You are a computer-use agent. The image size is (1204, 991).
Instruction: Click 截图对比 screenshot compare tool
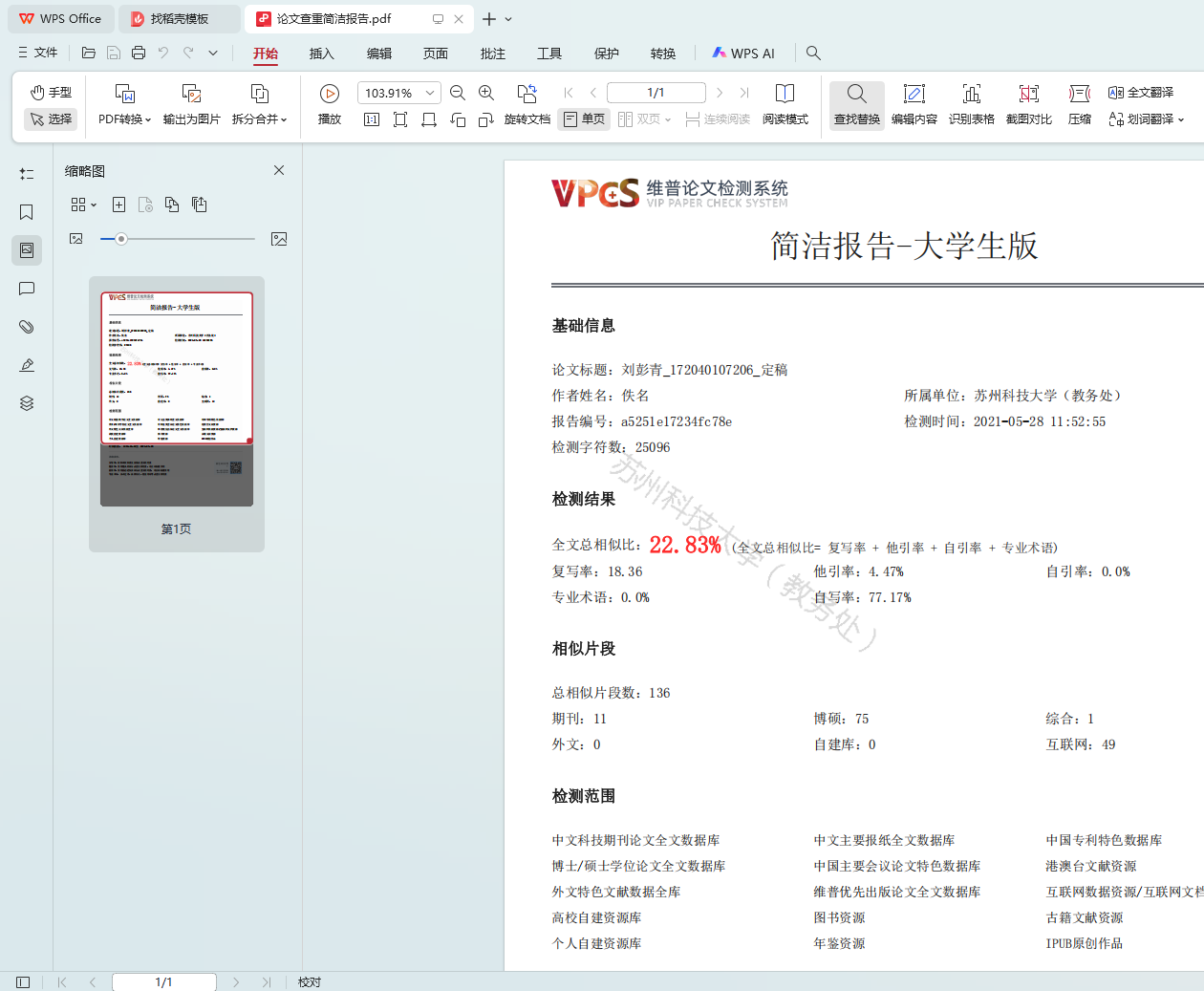(1029, 105)
